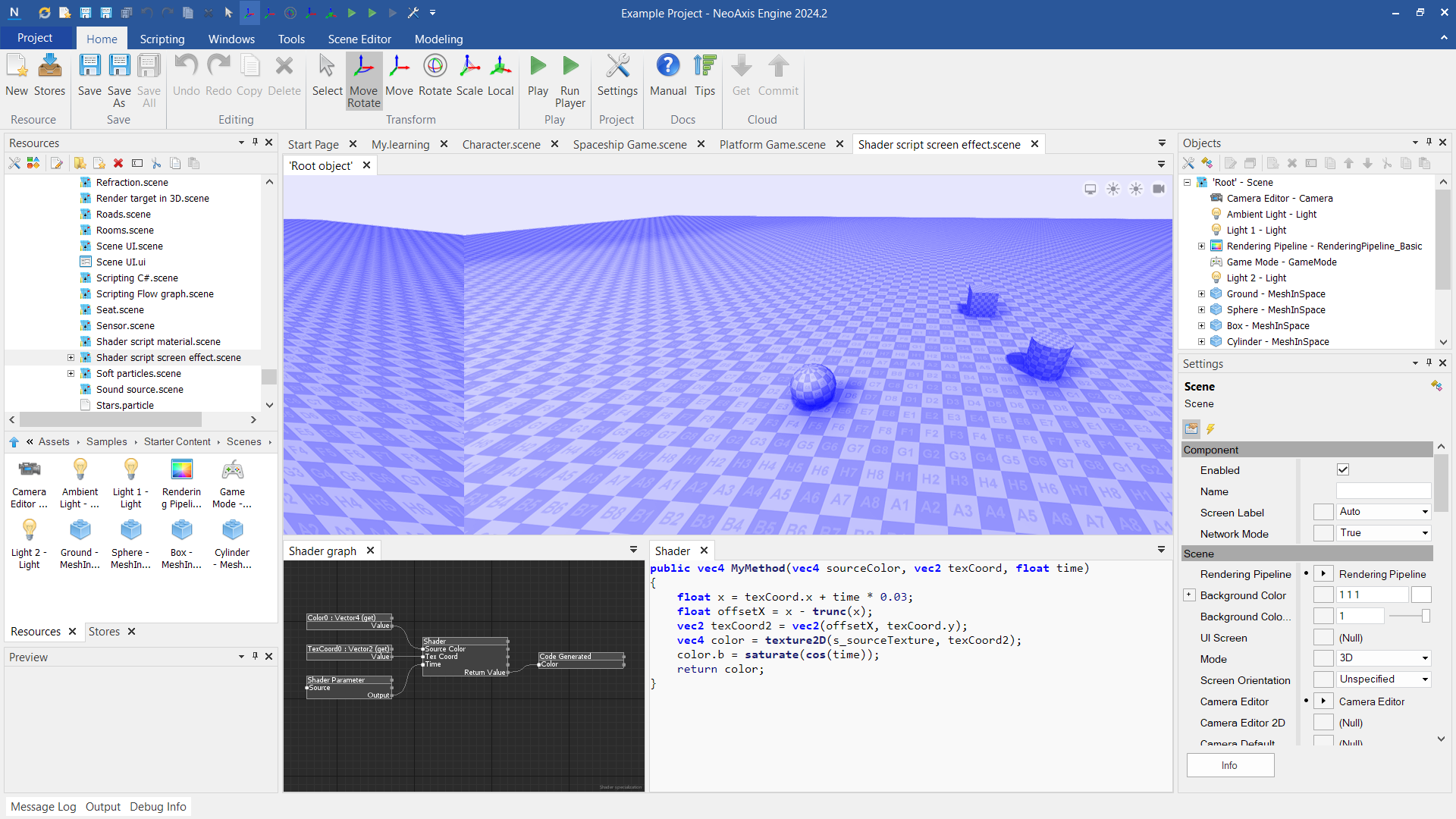Expand the Rendering Pipeline tree item
The height and width of the screenshot is (819, 1456).
click(x=1201, y=245)
